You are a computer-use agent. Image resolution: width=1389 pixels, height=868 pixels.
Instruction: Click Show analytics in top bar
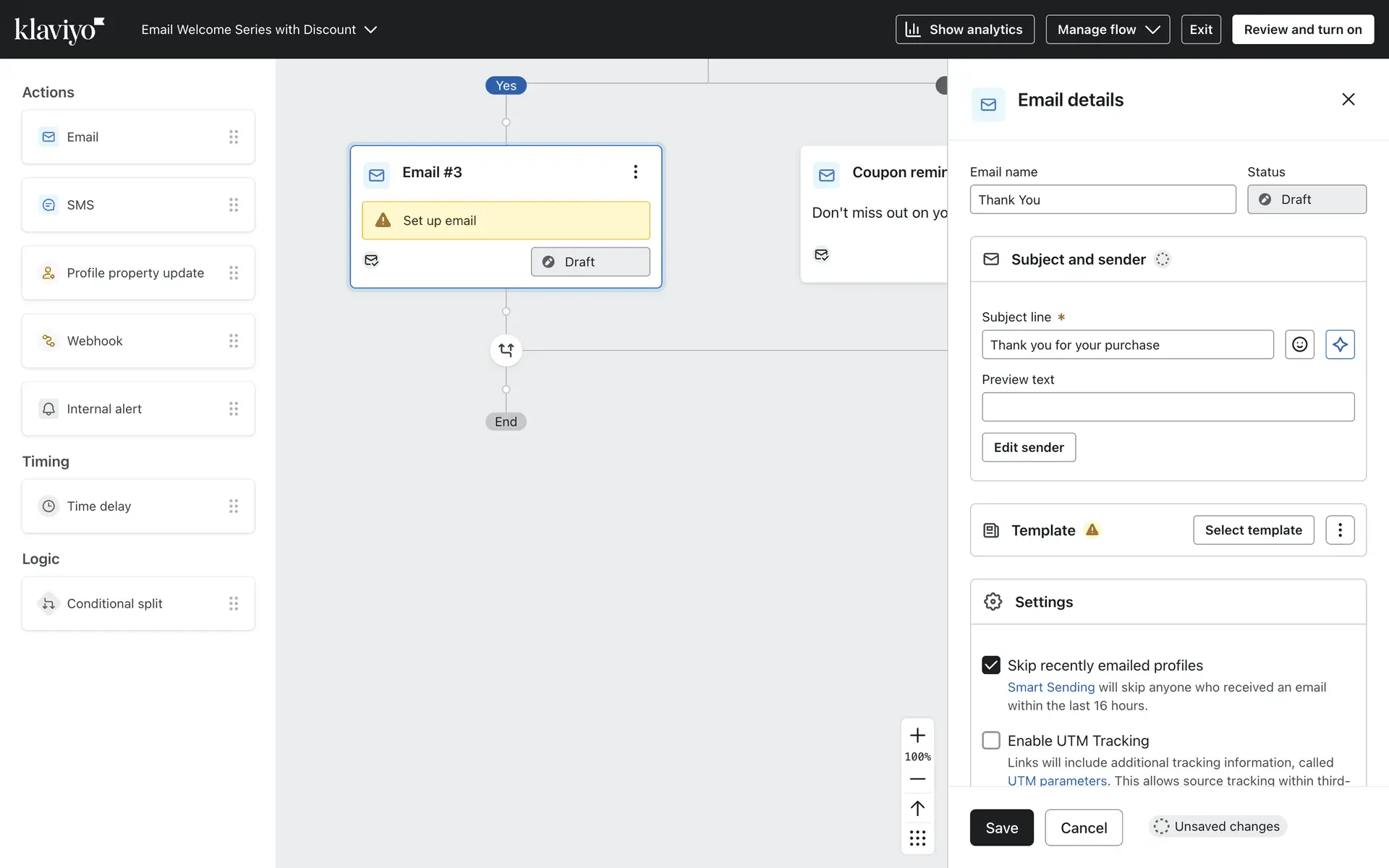coord(964,30)
